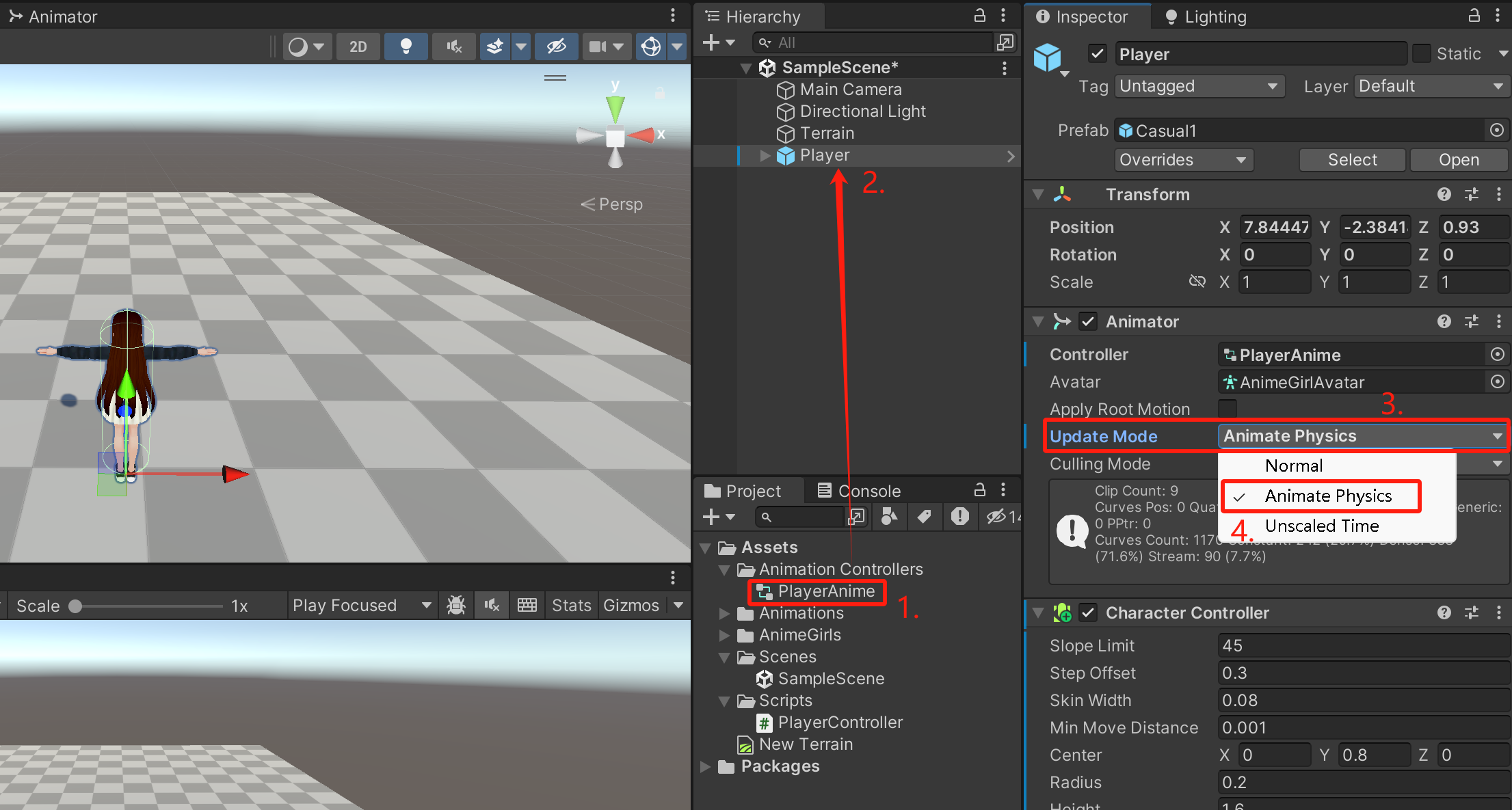1512x810 pixels.
Task: Click the search by label icon in Project panel
Action: click(925, 517)
